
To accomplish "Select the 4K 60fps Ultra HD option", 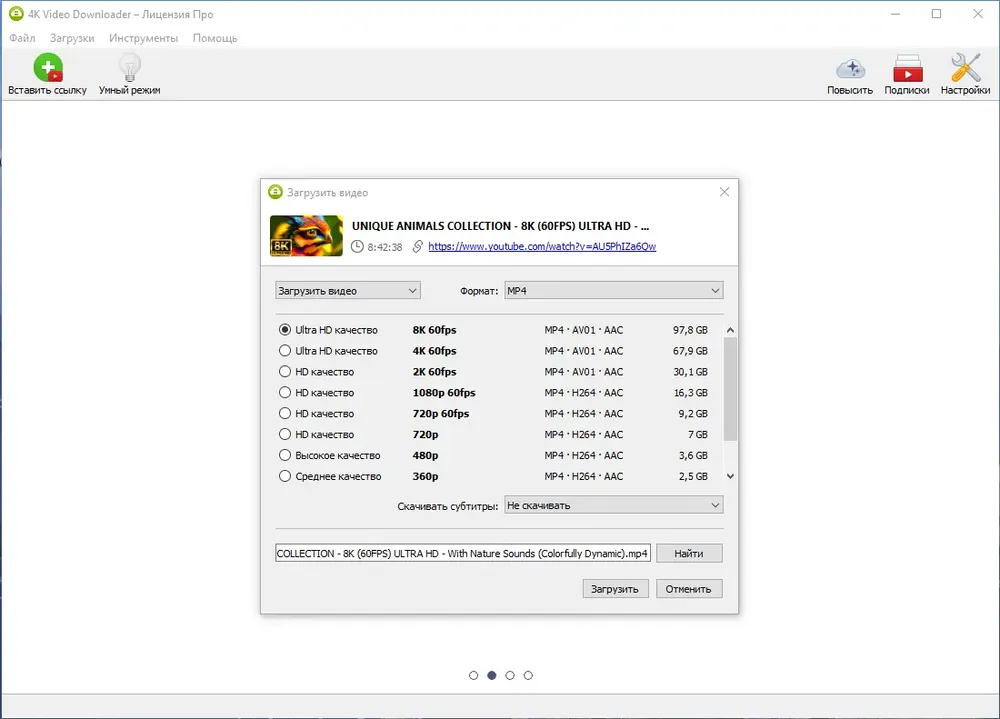I will point(285,351).
